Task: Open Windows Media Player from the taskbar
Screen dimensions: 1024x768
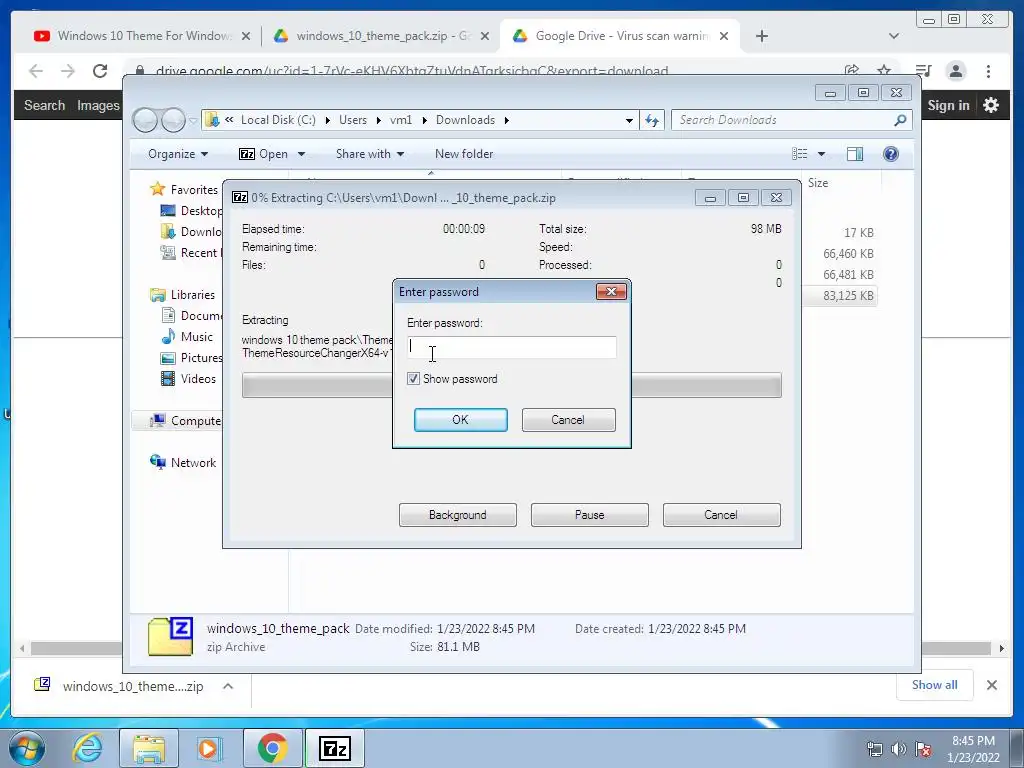Action: pyautogui.click(x=210, y=748)
